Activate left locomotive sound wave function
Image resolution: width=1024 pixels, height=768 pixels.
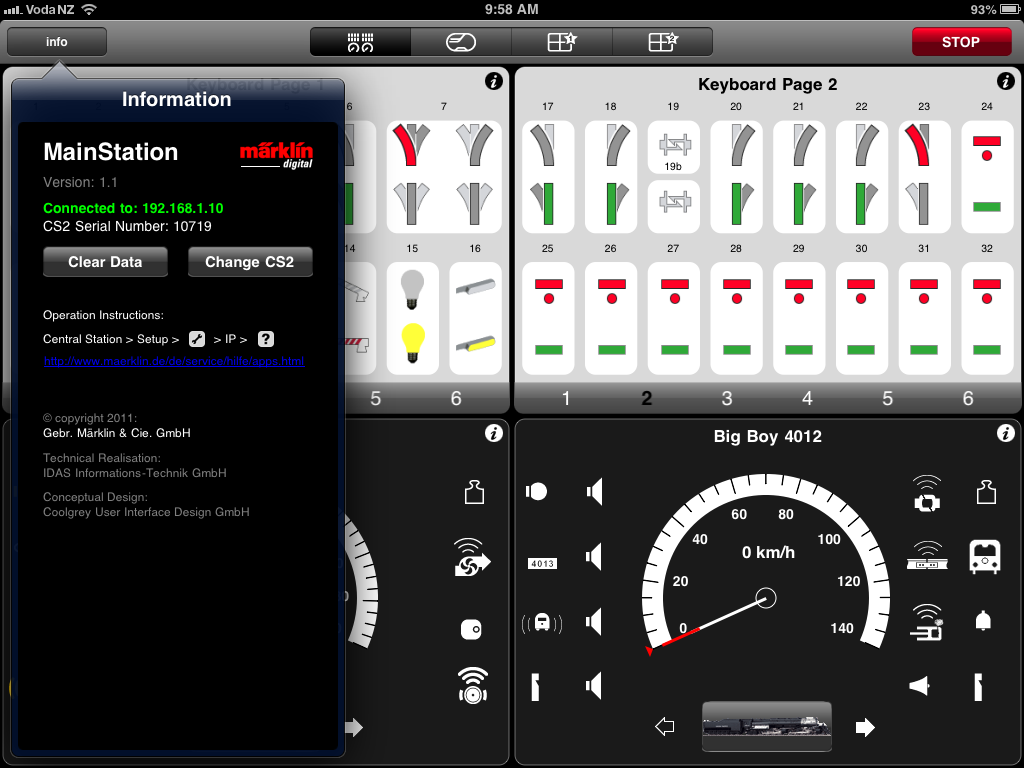[473, 685]
